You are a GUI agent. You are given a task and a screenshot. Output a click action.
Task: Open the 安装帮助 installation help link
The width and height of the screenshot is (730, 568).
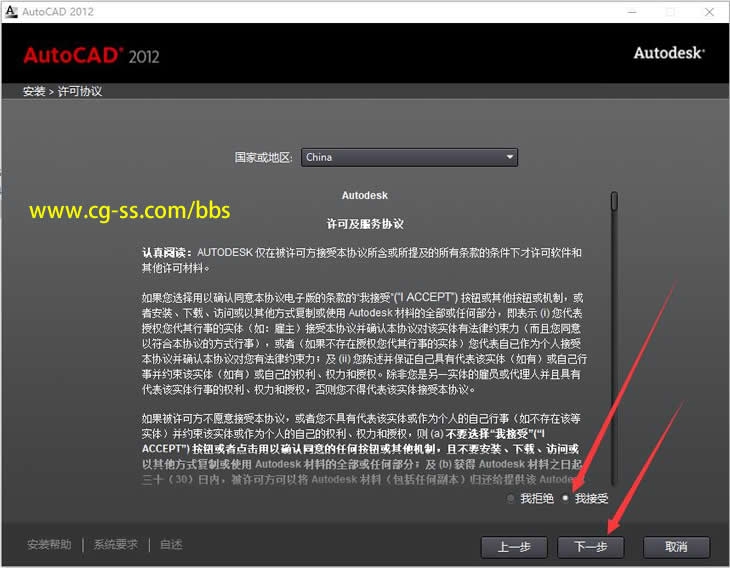[x=49, y=544]
